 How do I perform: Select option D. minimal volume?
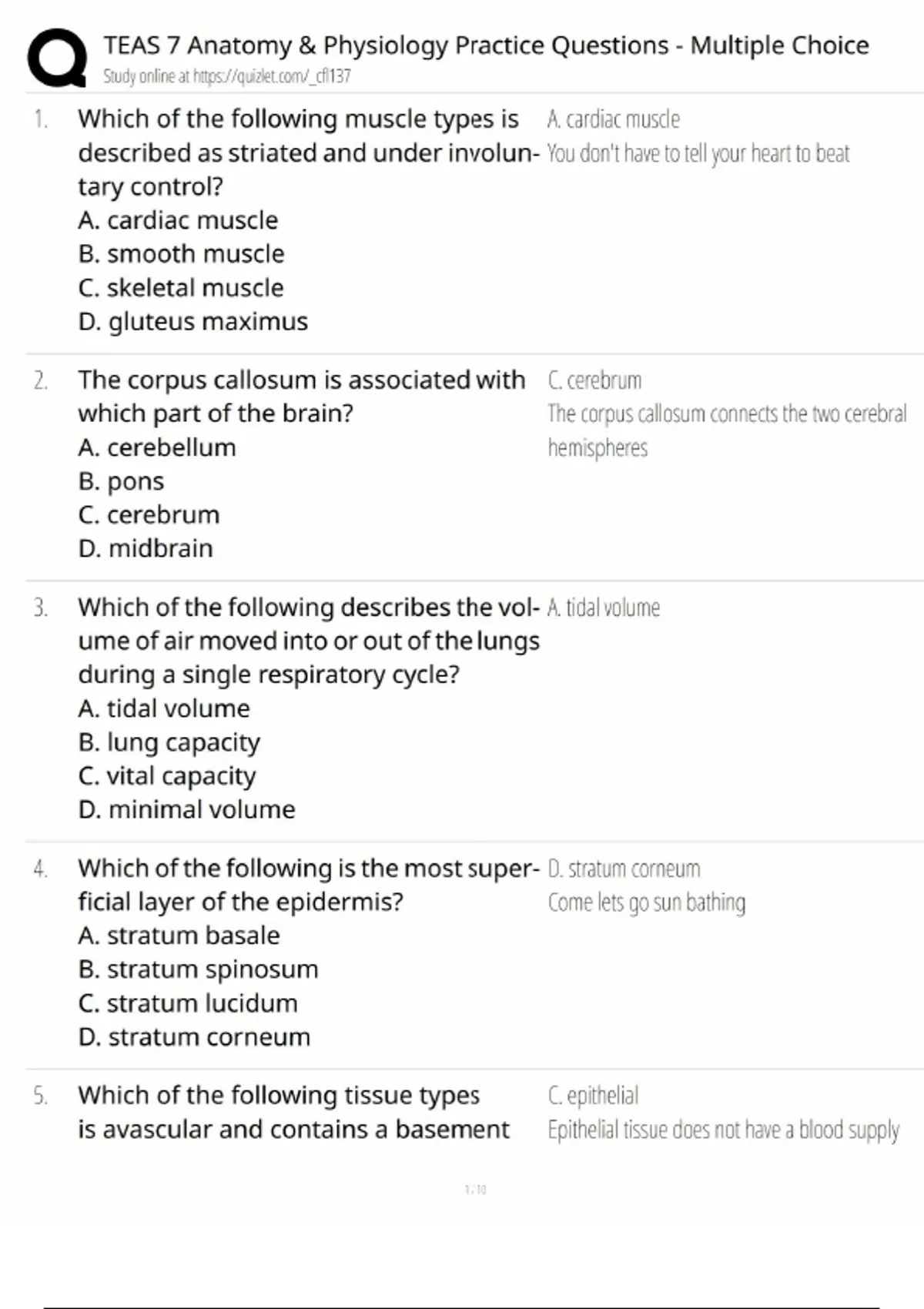[x=186, y=810]
